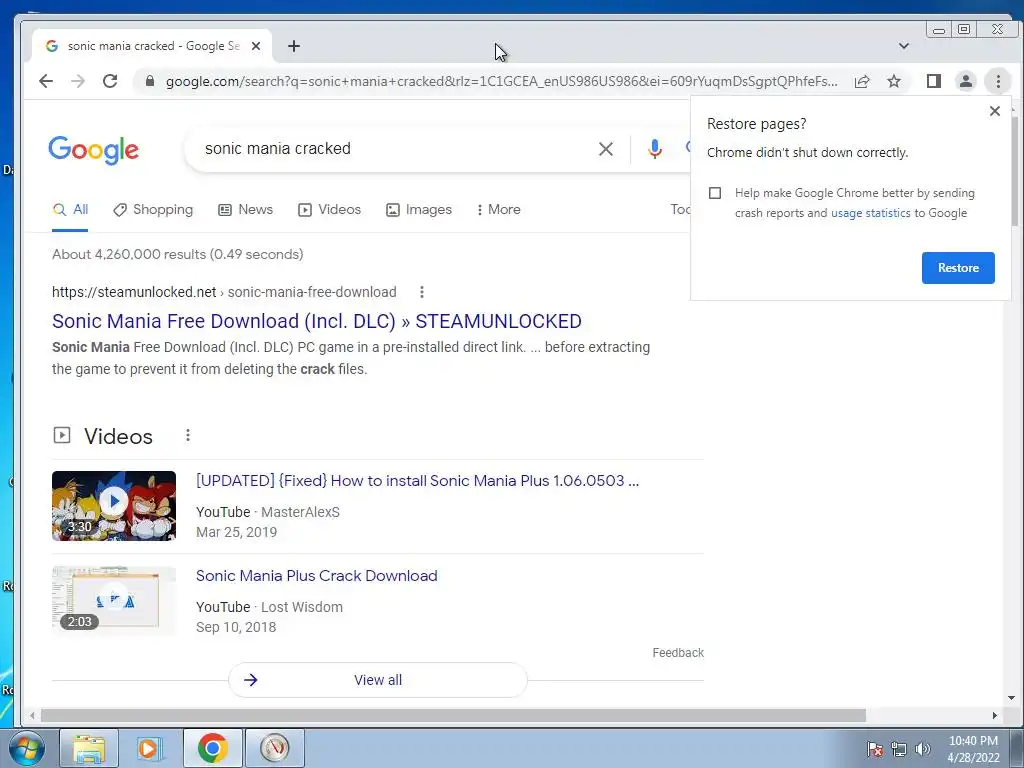Reload the page with the refresh icon

(x=110, y=81)
